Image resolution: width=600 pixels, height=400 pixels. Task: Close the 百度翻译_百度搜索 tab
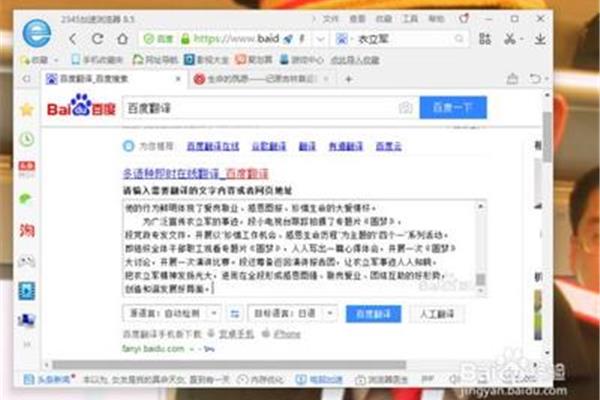(178, 79)
